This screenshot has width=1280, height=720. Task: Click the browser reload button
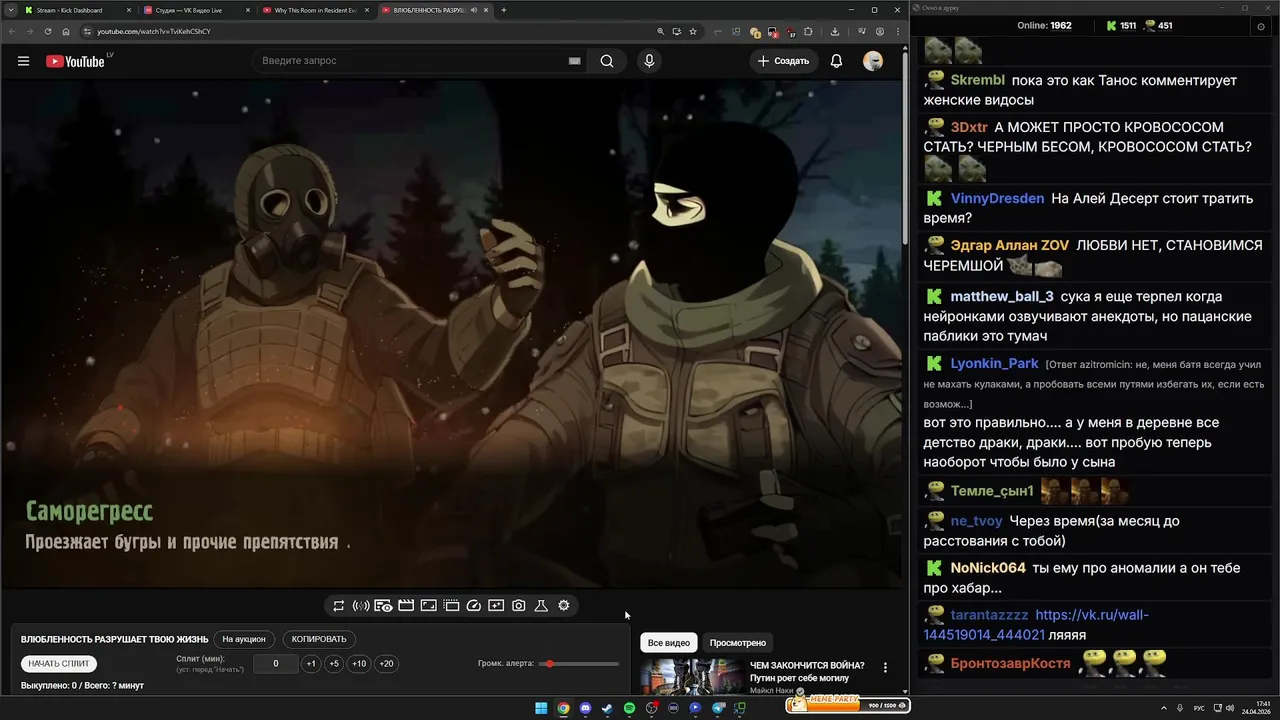tap(47, 31)
